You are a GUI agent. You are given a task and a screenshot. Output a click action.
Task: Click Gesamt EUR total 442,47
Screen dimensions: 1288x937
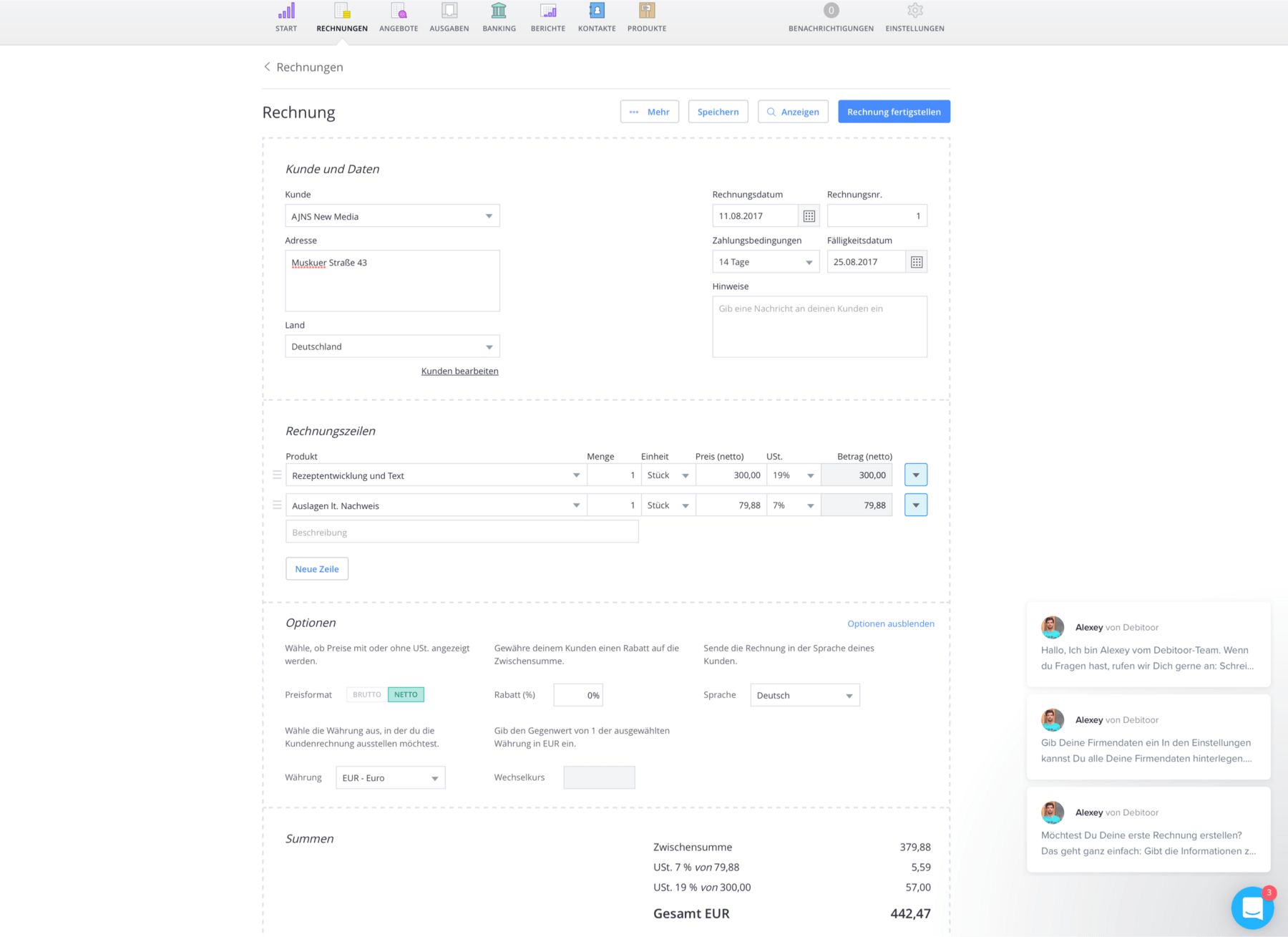click(x=910, y=913)
